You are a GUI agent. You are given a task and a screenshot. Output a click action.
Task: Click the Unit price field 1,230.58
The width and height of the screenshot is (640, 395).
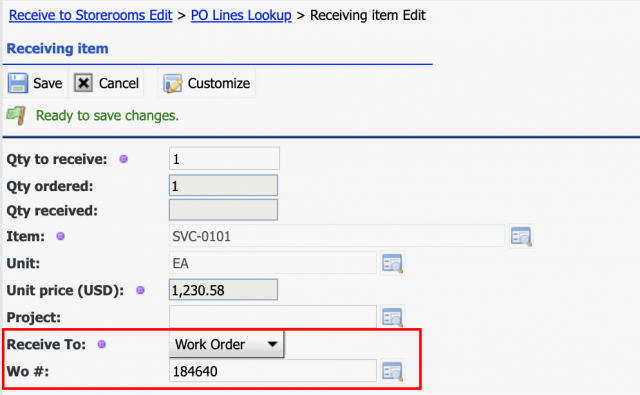(223, 290)
